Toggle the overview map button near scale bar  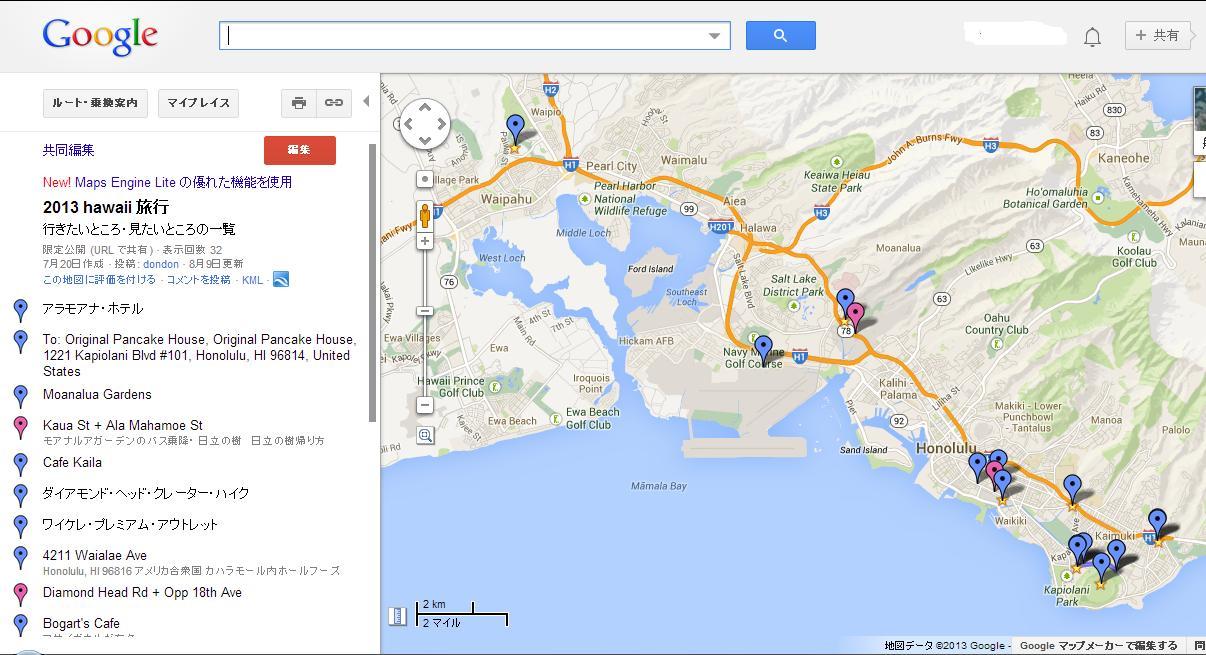pyautogui.click(x=397, y=616)
